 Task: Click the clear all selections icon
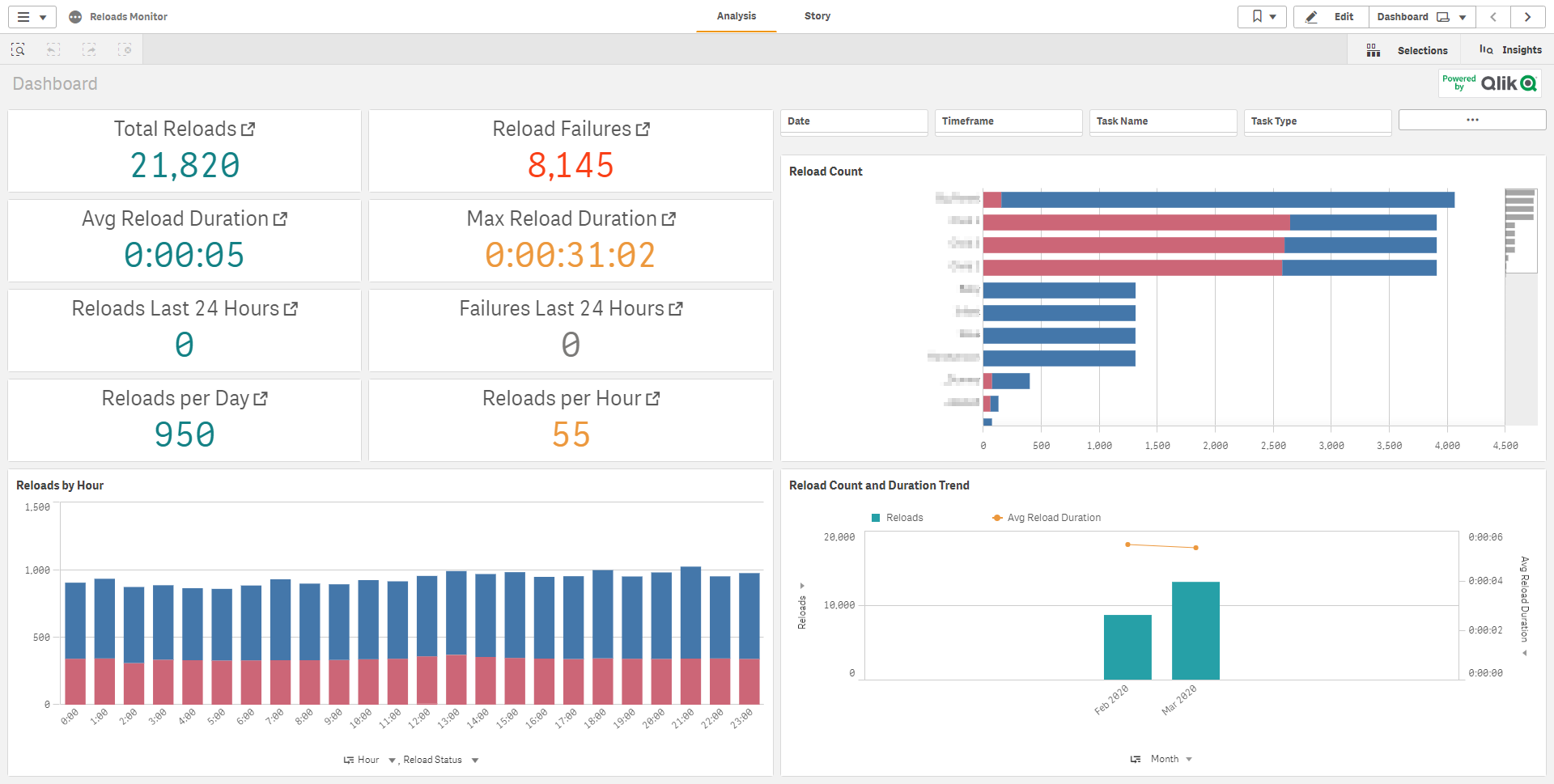pyautogui.click(x=125, y=50)
